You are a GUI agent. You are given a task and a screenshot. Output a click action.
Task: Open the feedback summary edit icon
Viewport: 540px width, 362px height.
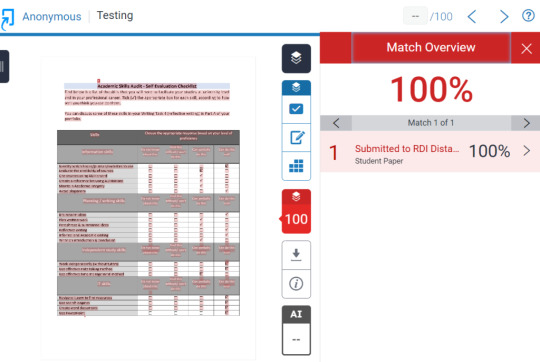click(x=296, y=137)
